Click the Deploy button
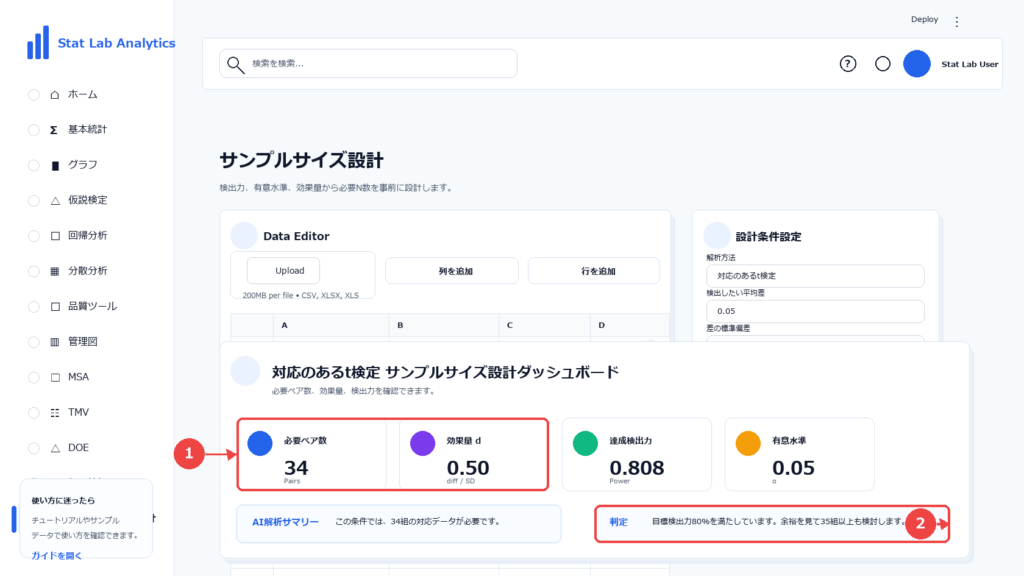Screen dimensions: 1024x576 [924, 20]
